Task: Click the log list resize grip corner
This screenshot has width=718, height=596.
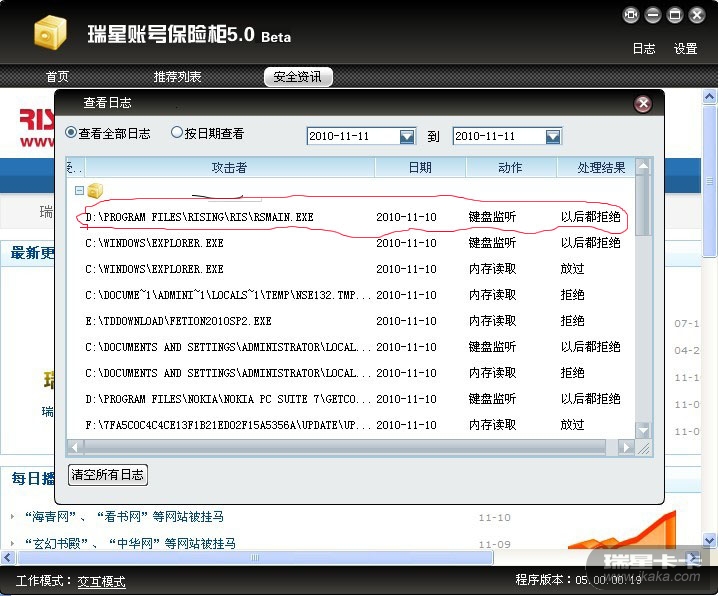Action: tap(643, 448)
